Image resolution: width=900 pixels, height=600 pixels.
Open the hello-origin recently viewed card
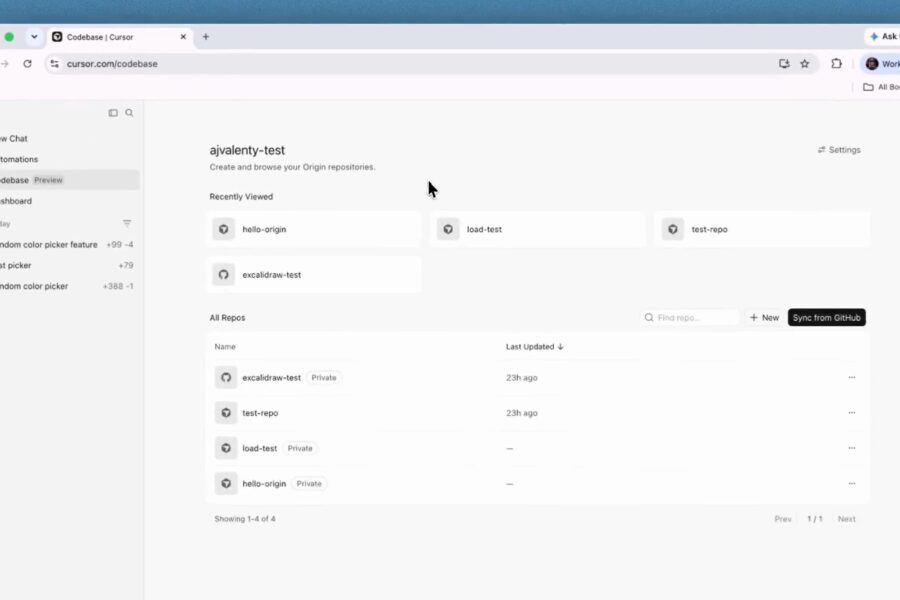click(x=314, y=229)
